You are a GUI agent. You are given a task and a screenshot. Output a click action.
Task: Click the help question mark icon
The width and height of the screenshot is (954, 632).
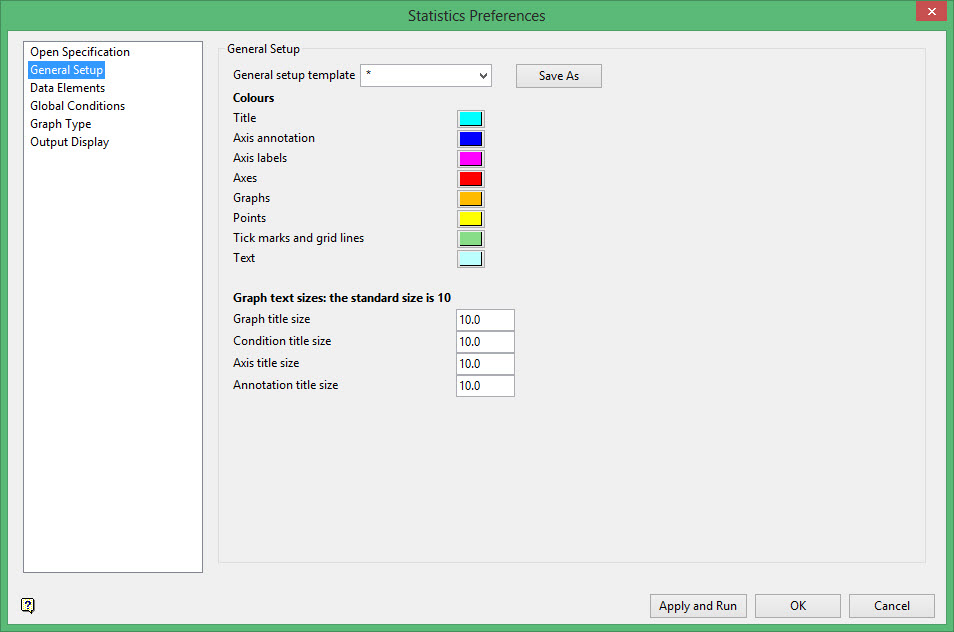[28, 605]
